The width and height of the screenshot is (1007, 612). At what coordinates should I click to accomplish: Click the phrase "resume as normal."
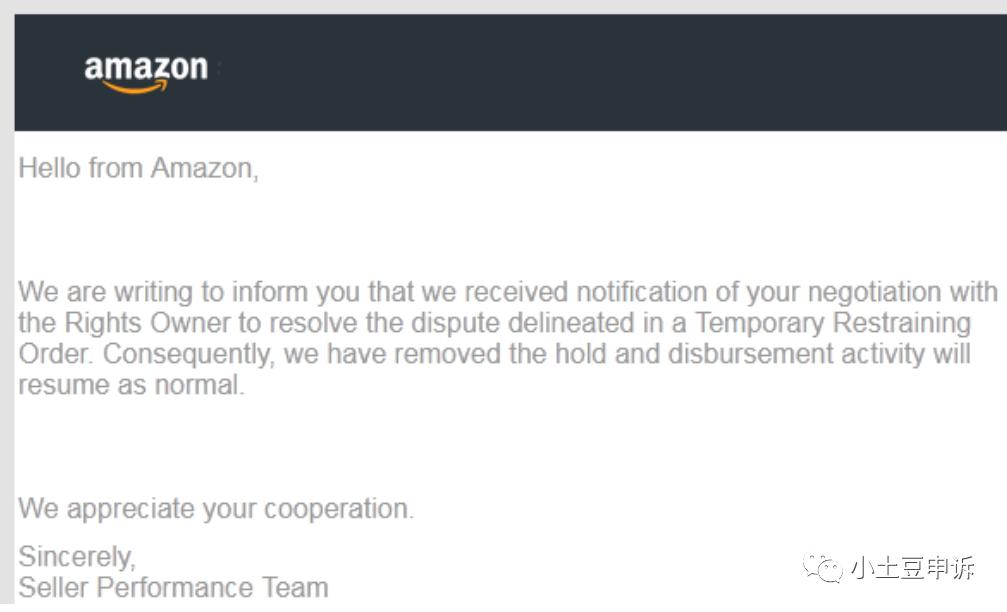(x=131, y=386)
